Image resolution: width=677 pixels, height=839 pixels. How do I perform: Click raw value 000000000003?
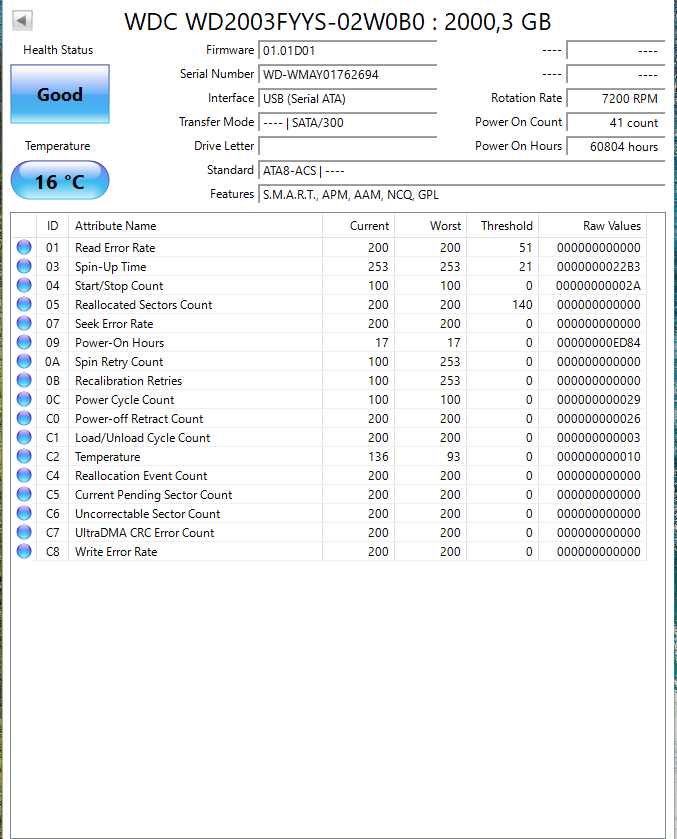coord(598,438)
